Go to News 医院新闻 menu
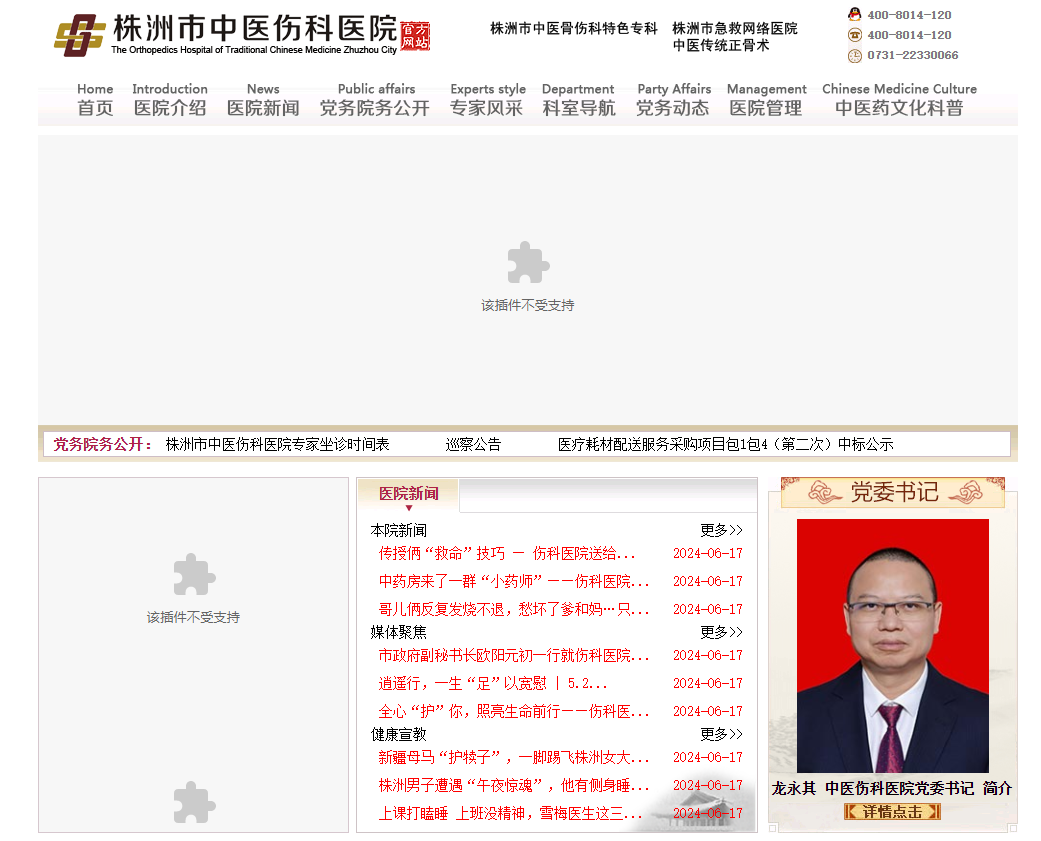The height and width of the screenshot is (841, 1041). [263, 100]
